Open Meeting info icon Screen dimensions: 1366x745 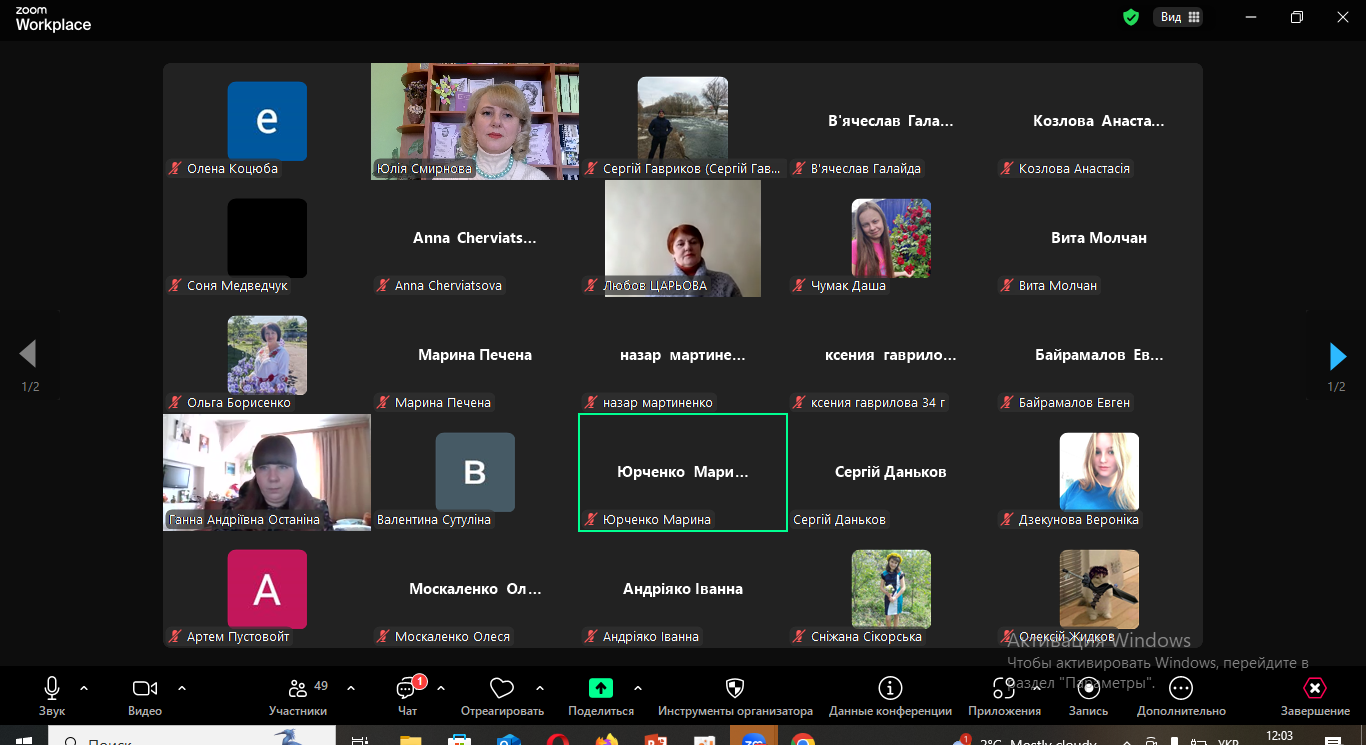[x=890, y=688]
